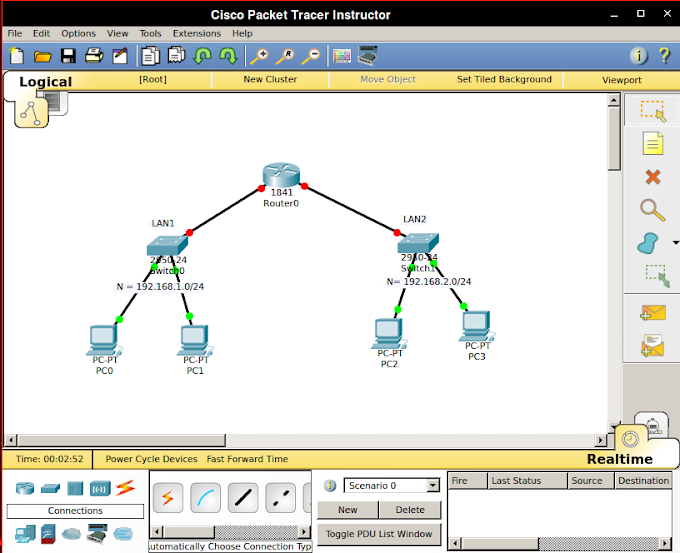This screenshot has height=553, width=680.
Task: Zoom out using the minus magnifier
Action: pyautogui.click(x=311, y=56)
